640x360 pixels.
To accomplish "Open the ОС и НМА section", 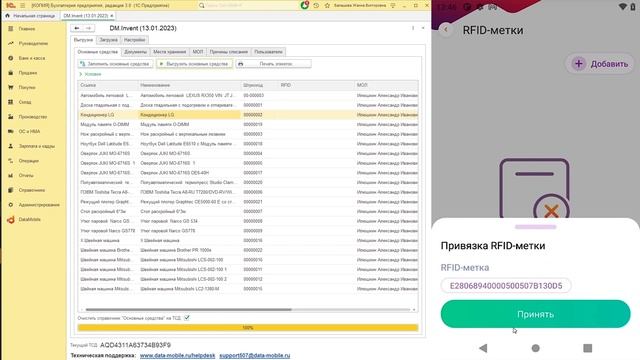I will [x=29, y=131].
